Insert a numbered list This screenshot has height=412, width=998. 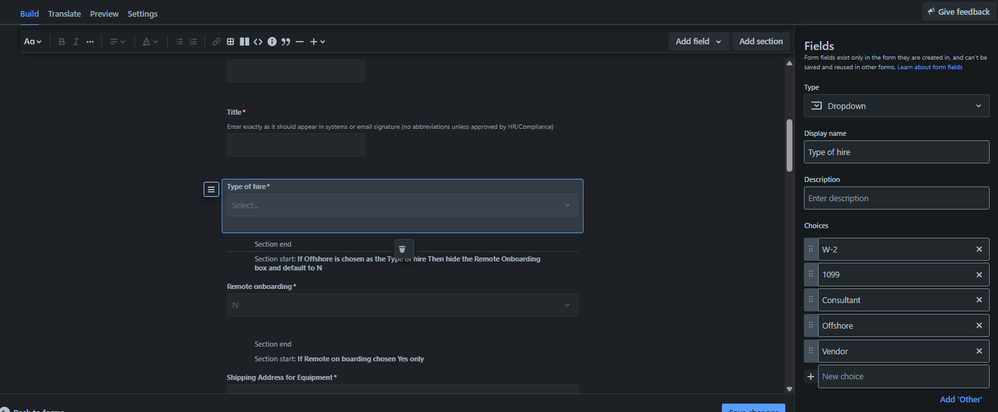point(193,41)
